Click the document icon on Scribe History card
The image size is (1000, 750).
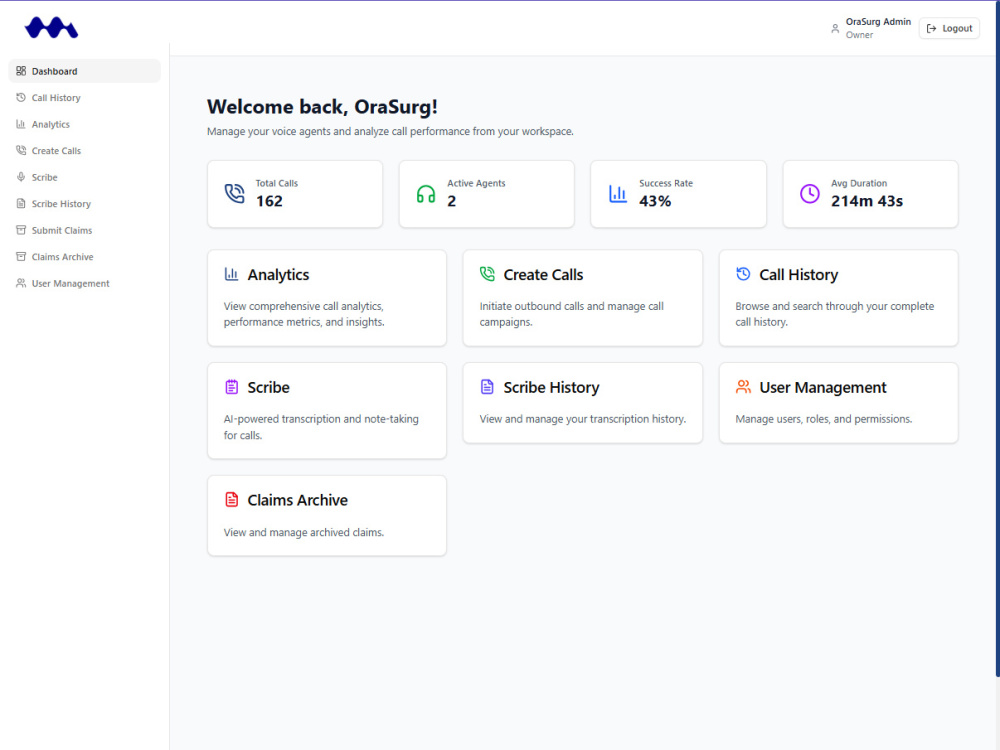click(x=487, y=387)
